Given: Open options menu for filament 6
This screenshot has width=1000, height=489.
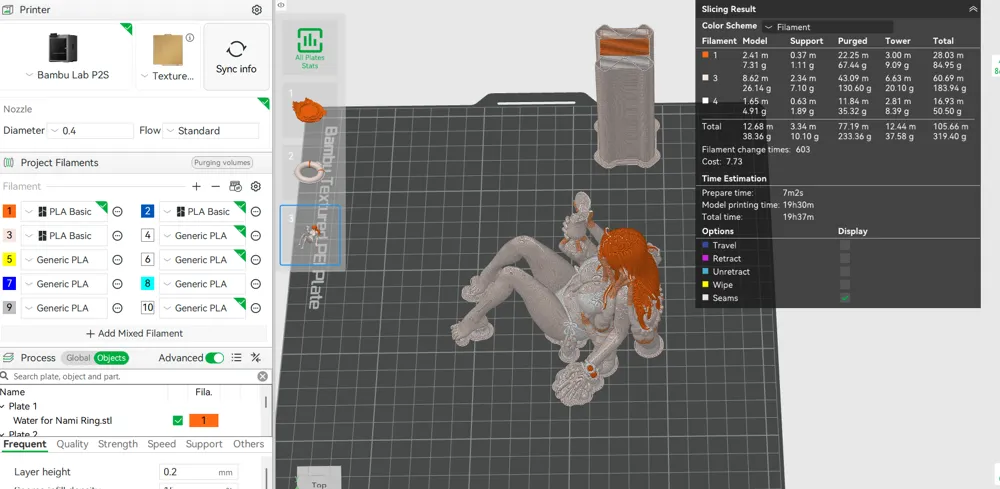Looking at the screenshot, I should pos(256,260).
